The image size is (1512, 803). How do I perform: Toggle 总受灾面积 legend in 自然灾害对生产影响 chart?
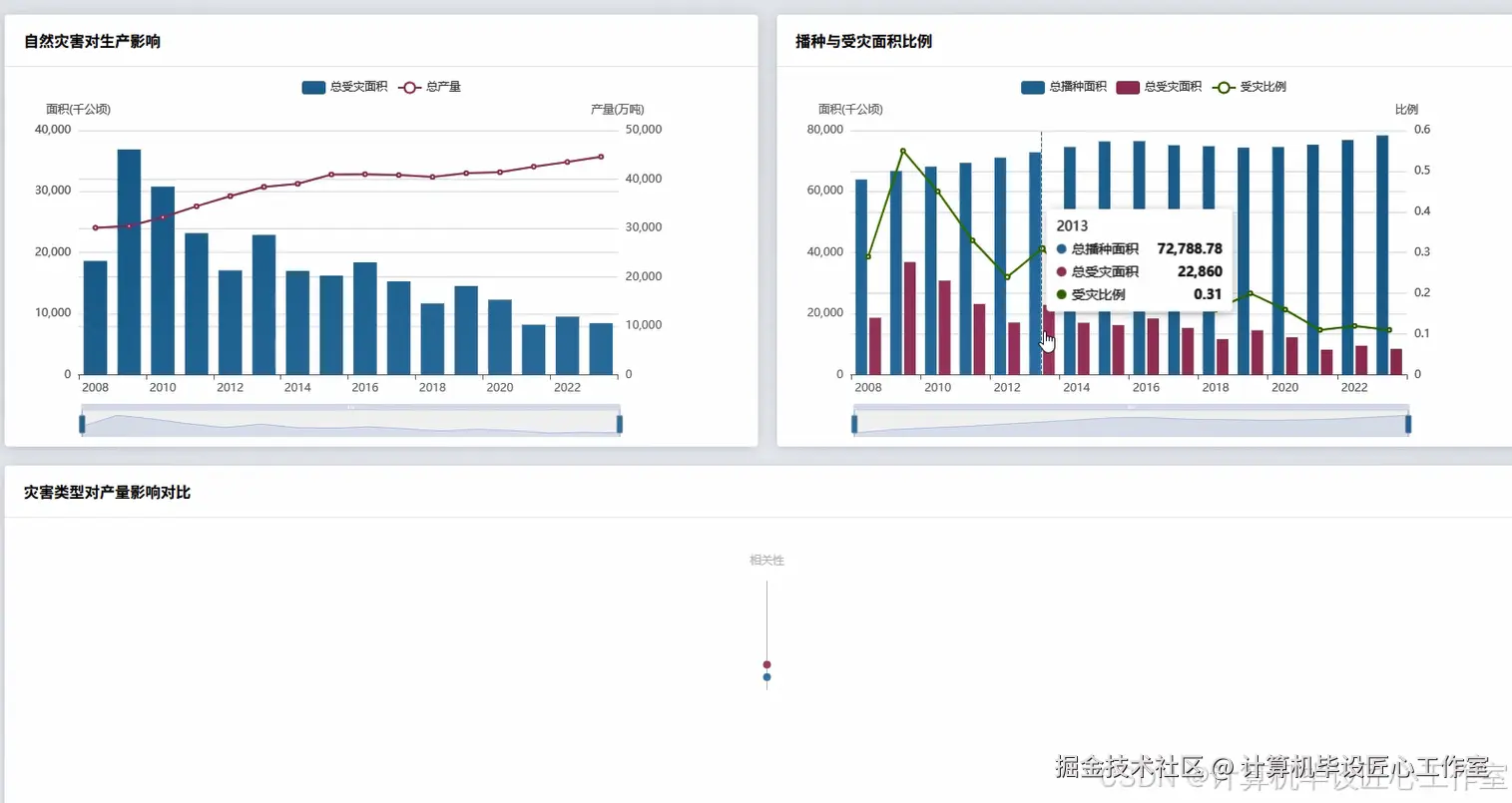[x=344, y=87]
